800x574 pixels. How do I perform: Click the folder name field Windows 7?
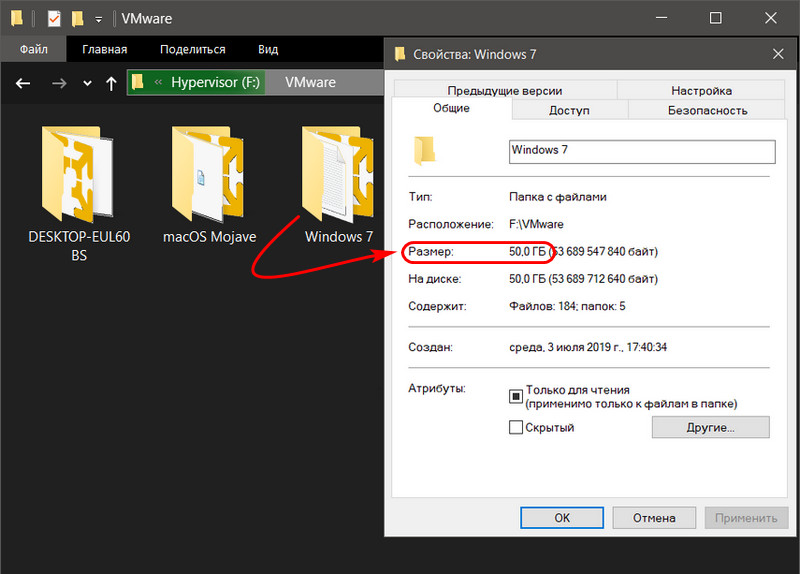[642, 152]
